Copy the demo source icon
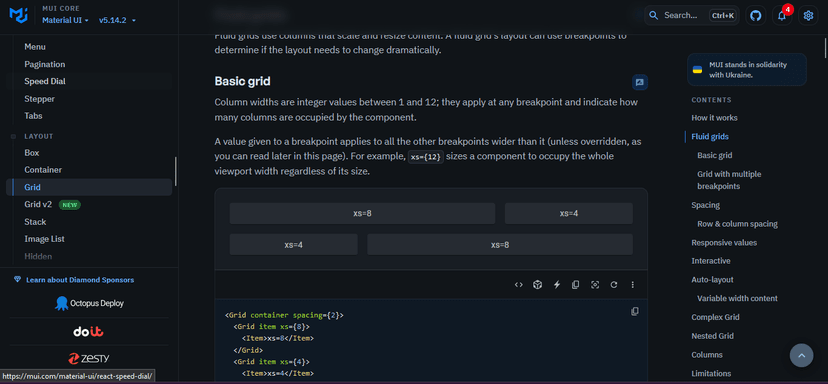 pyautogui.click(x=576, y=285)
